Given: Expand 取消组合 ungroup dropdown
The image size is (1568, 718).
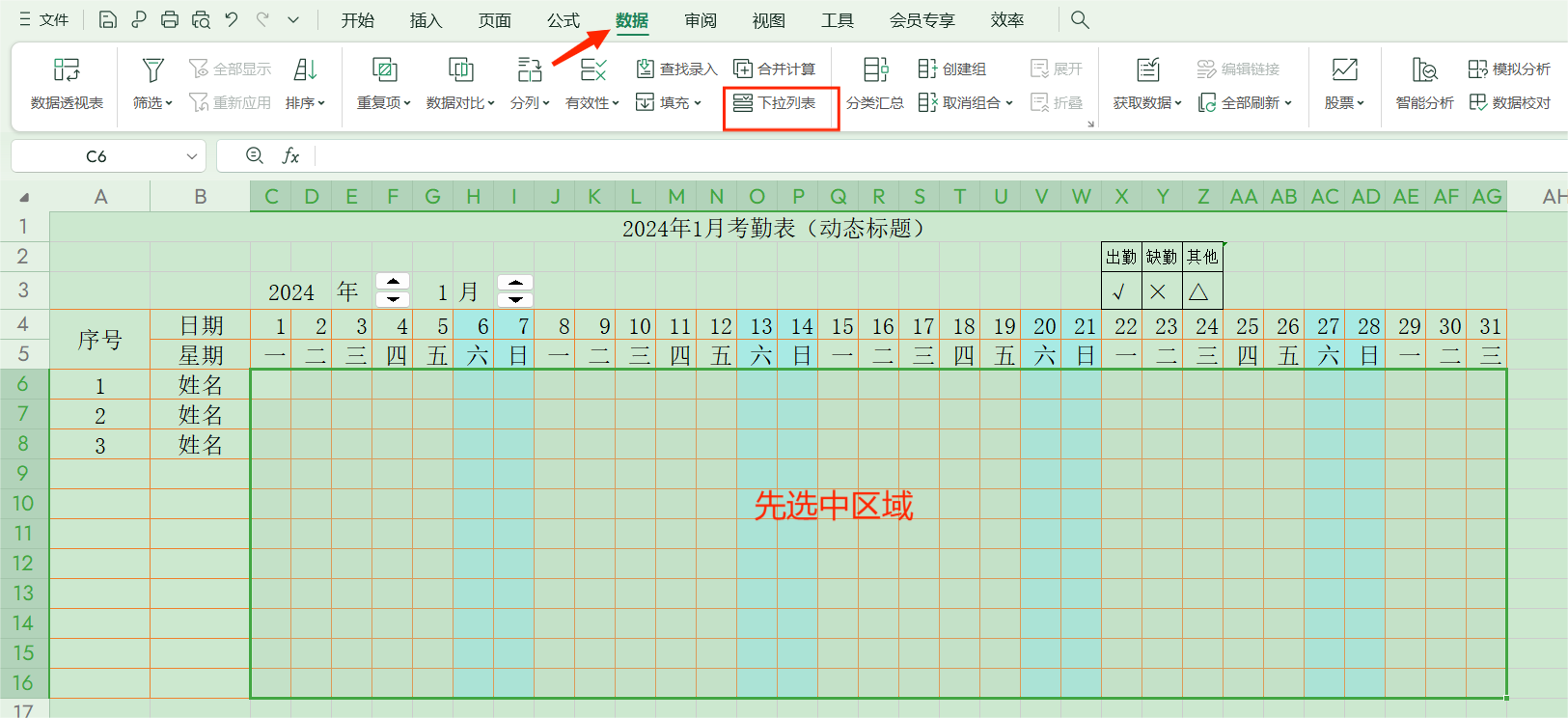Looking at the screenshot, I should [x=1009, y=103].
